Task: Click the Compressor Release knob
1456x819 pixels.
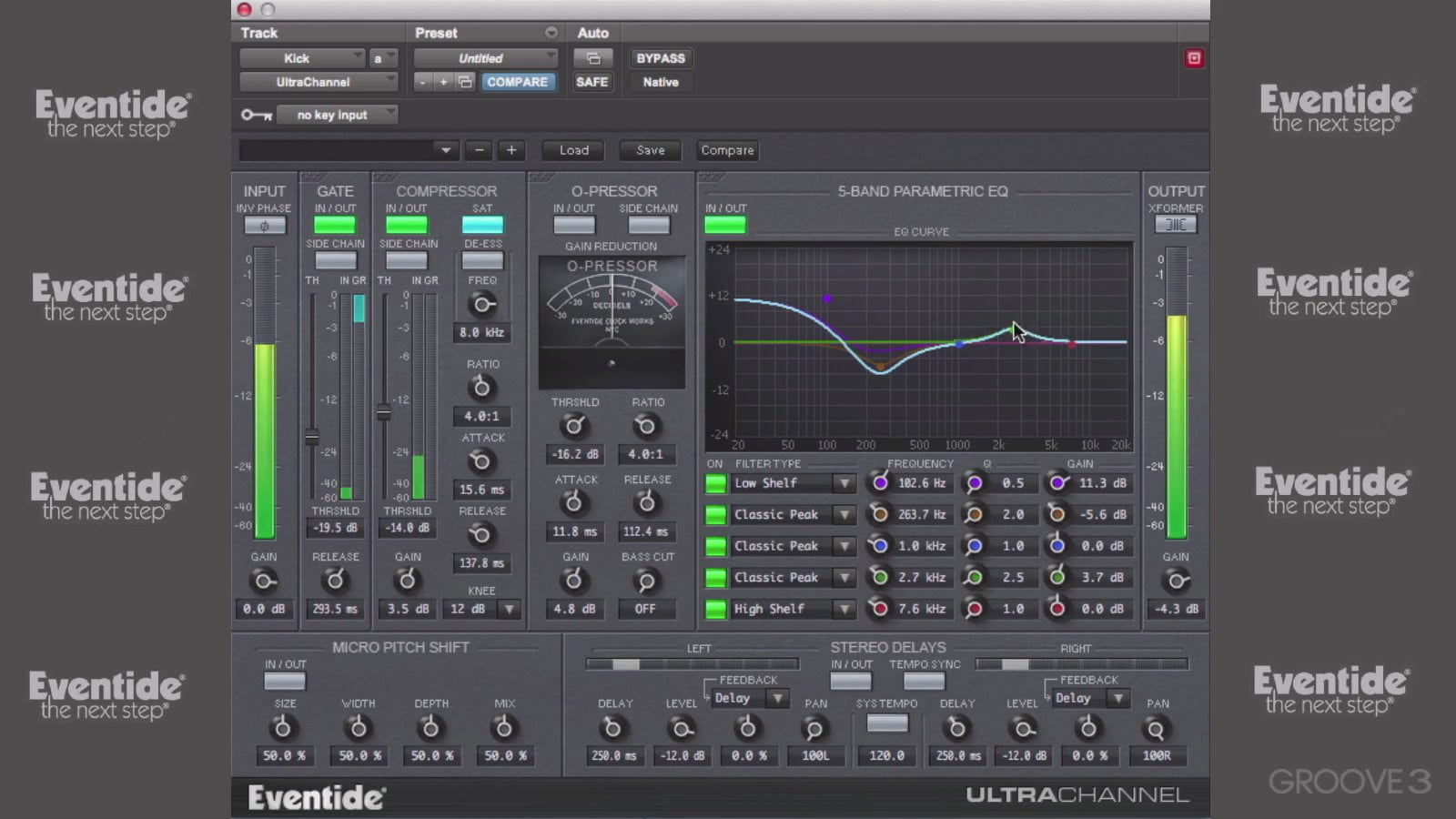Action: [x=481, y=534]
